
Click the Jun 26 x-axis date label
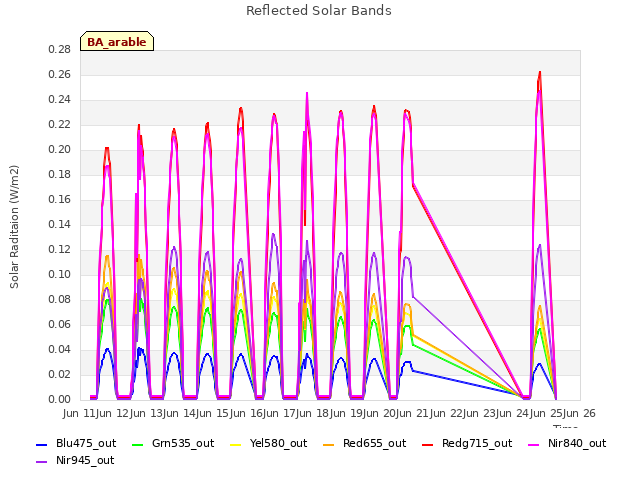click(580, 413)
